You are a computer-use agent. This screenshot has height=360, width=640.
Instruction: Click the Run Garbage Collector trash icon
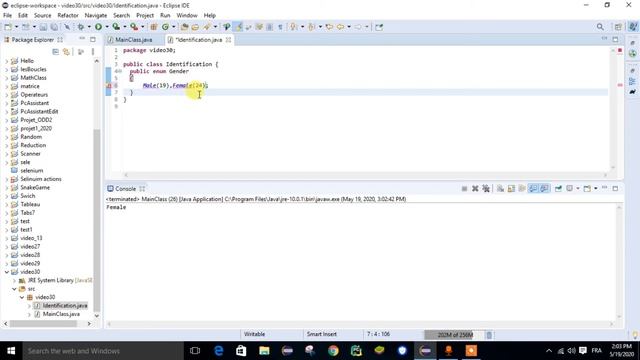pyautogui.click(x=489, y=335)
